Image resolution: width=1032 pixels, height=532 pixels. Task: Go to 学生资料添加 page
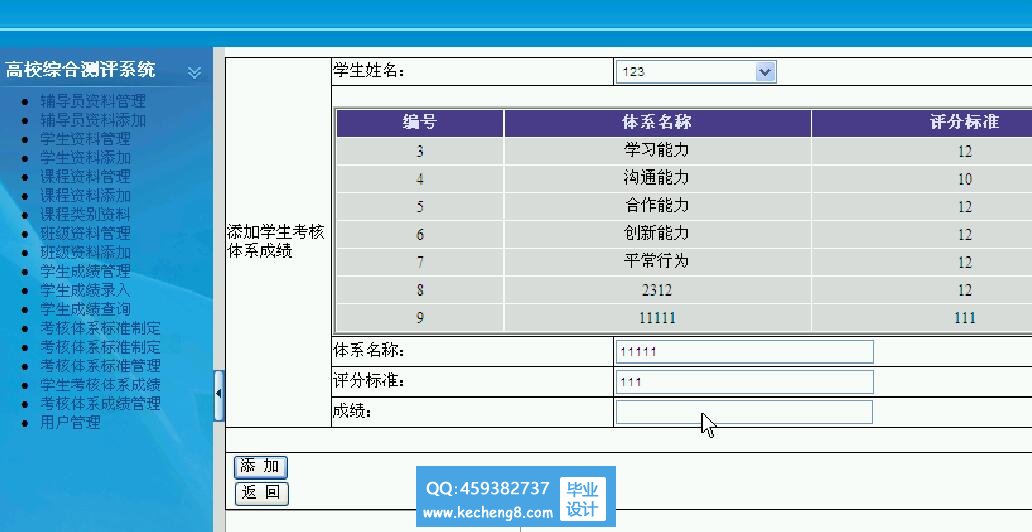click(86, 158)
